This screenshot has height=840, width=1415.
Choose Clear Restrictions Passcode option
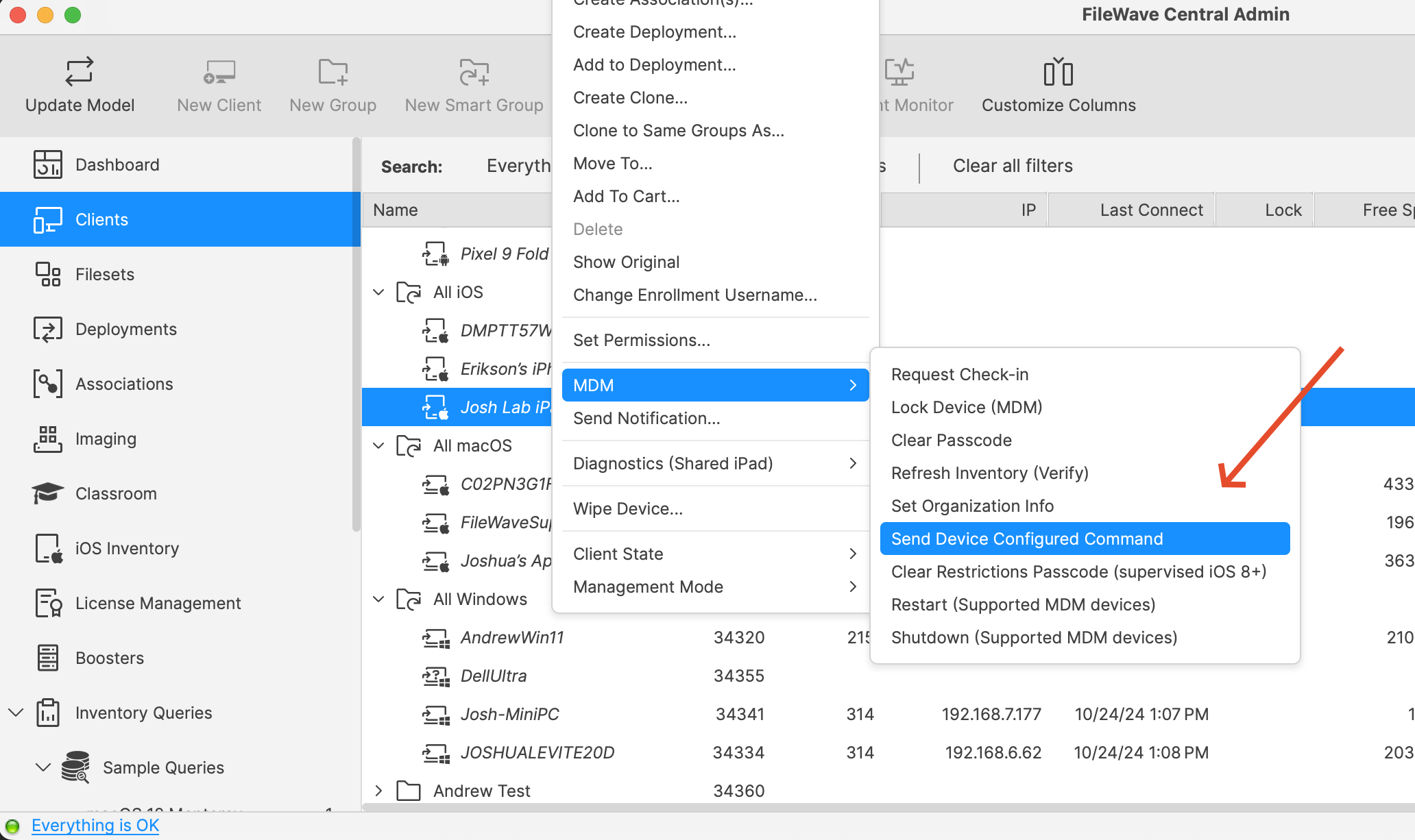point(1085,572)
